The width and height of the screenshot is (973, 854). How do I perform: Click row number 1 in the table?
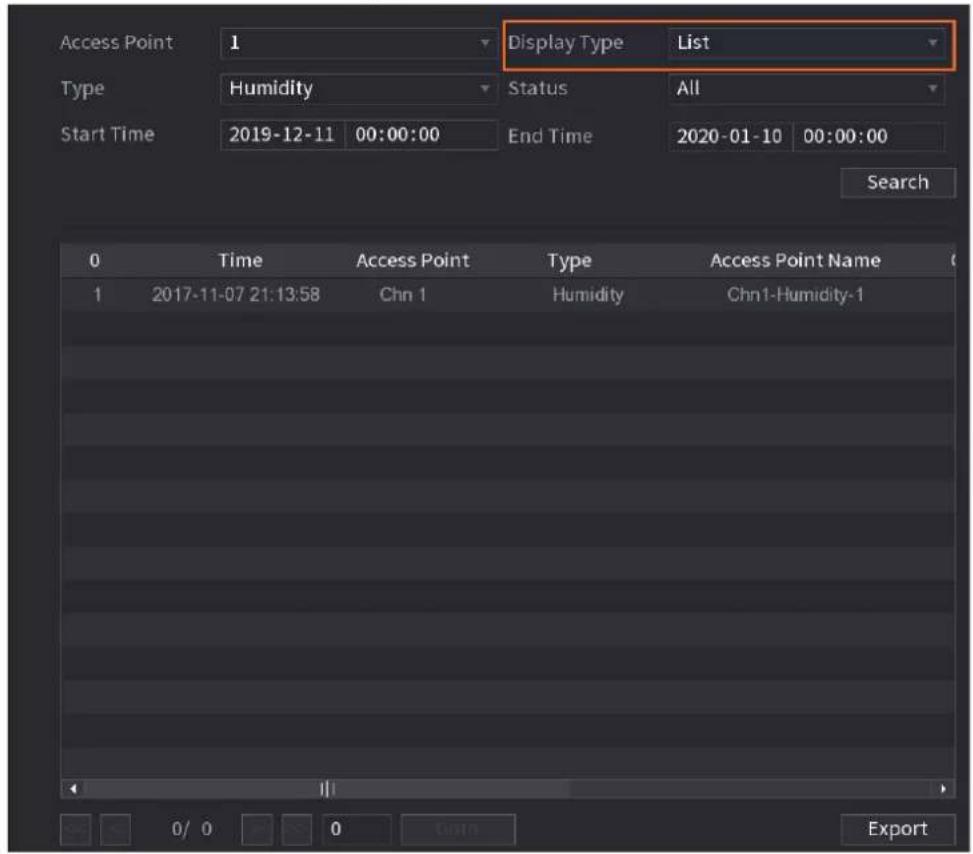(97, 295)
